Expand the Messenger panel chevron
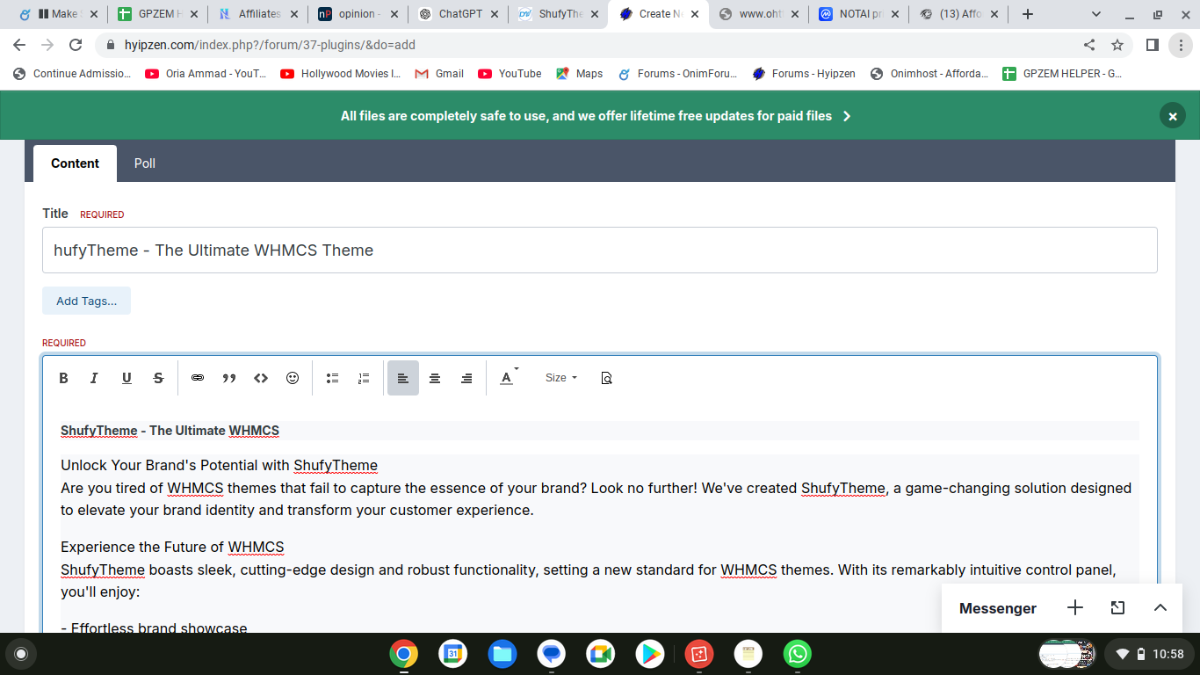 1160,608
